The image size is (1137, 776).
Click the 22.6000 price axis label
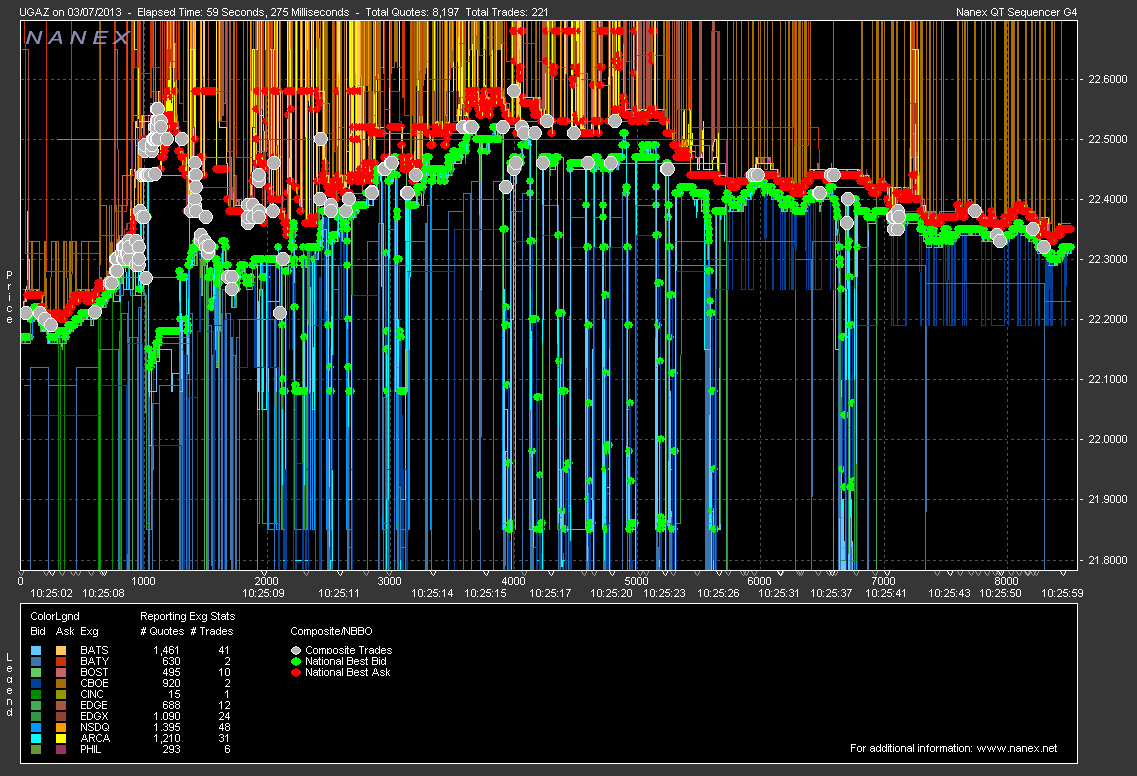1108,80
